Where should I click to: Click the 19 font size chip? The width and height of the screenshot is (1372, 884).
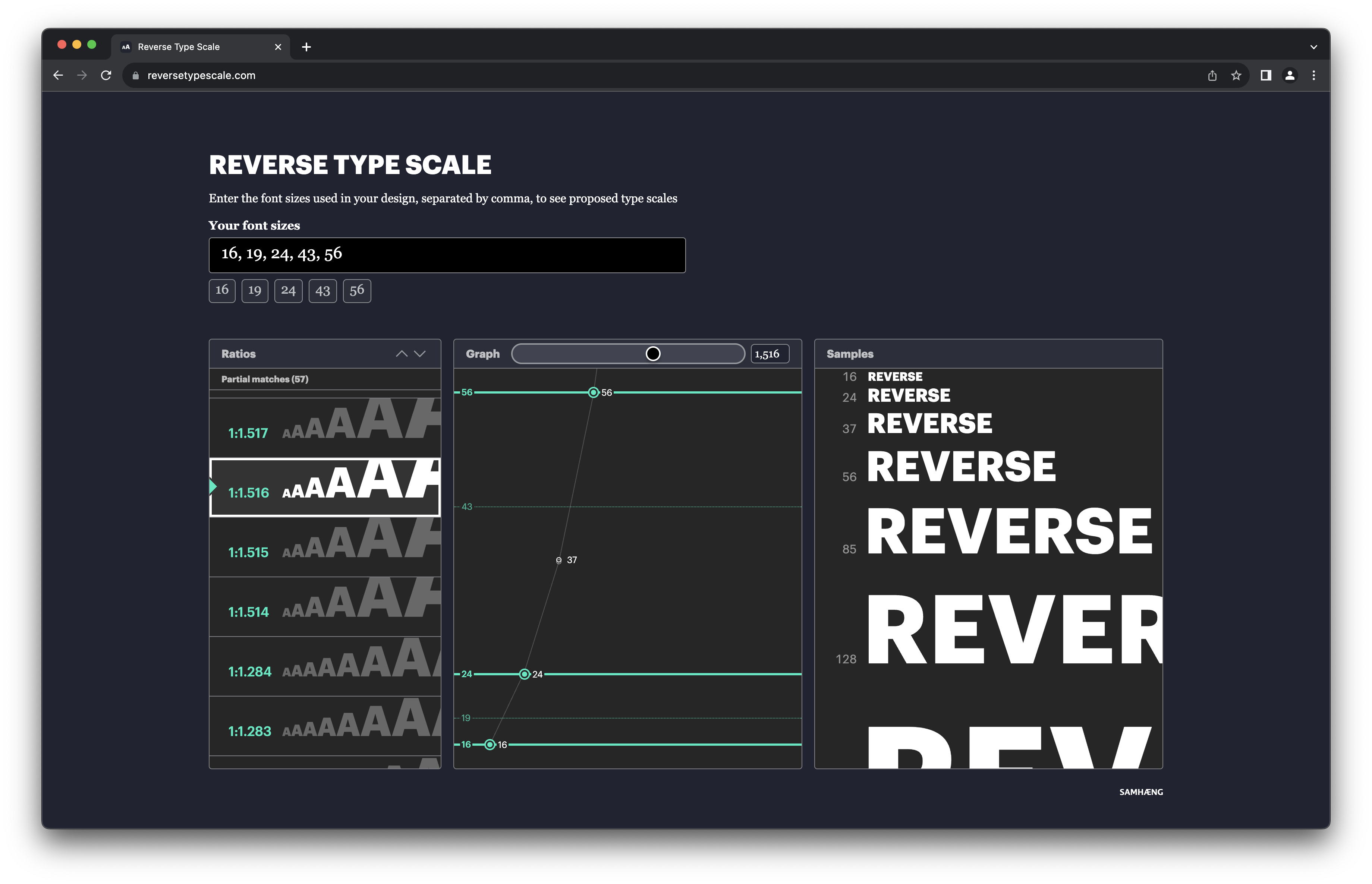[254, 290]
